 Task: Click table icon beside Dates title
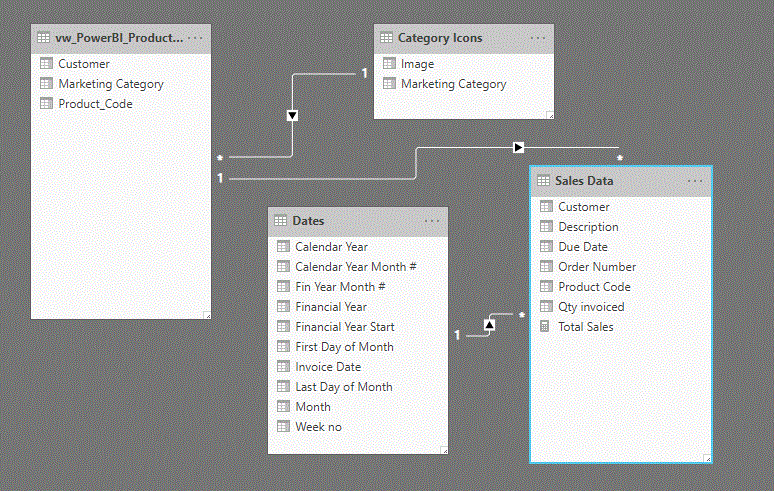[280, 221]
